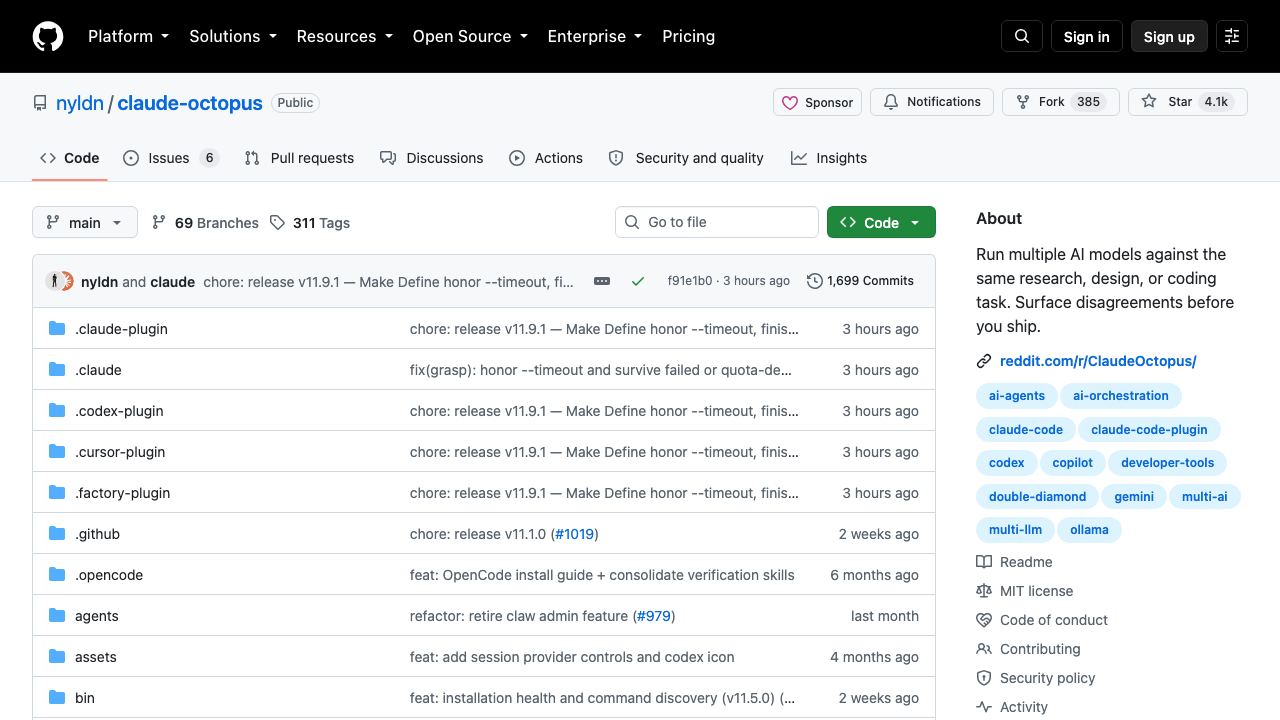Open the assets folder

coord(96,657)
